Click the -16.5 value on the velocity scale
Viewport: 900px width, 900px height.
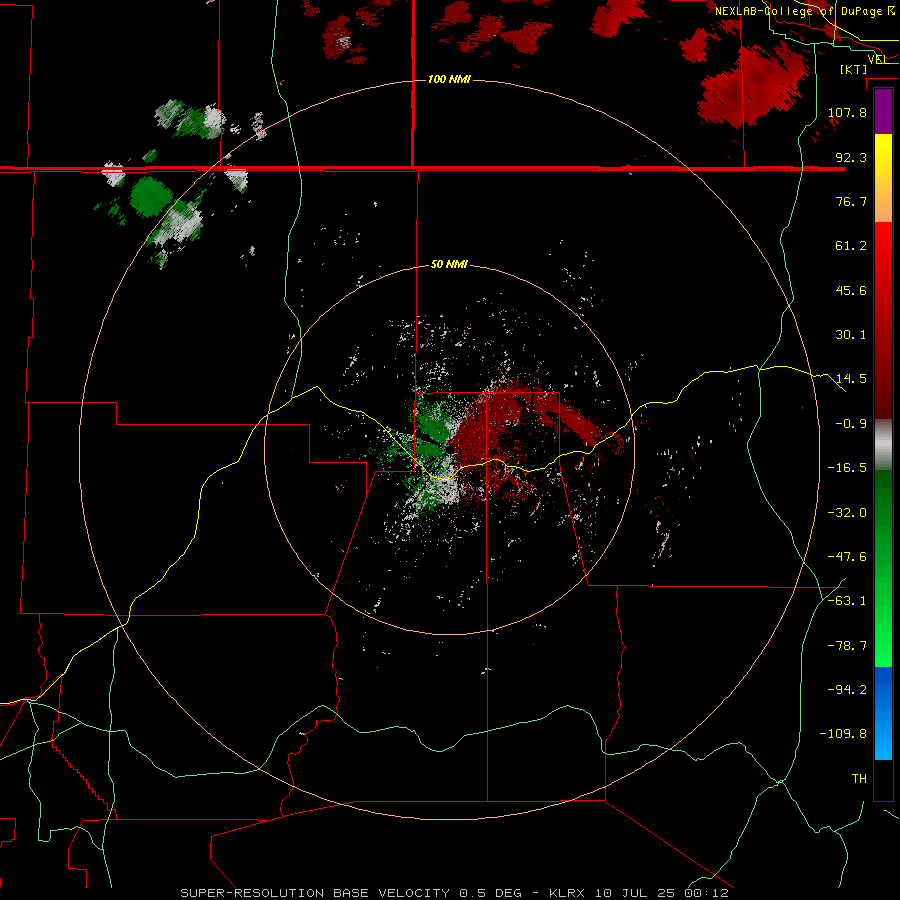pos(847,468)
